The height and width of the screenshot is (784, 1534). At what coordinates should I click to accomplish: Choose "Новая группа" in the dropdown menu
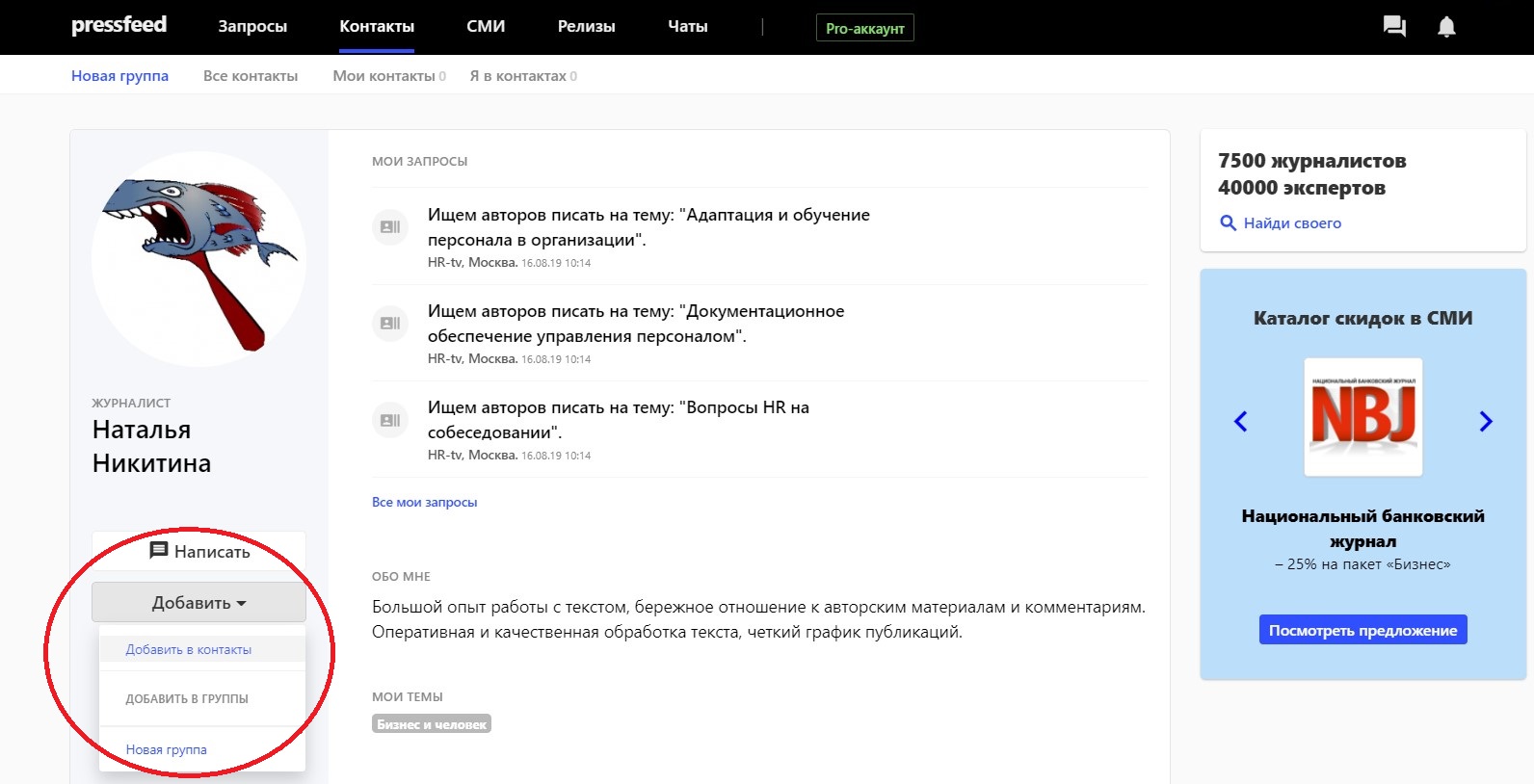[166, 749]
